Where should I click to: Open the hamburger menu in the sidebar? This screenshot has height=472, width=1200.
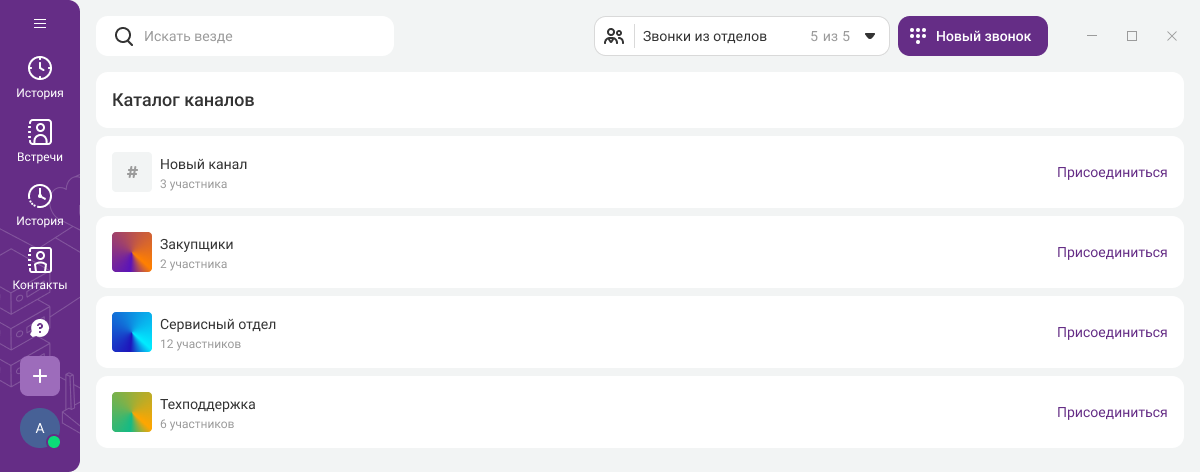click(40, 24)
